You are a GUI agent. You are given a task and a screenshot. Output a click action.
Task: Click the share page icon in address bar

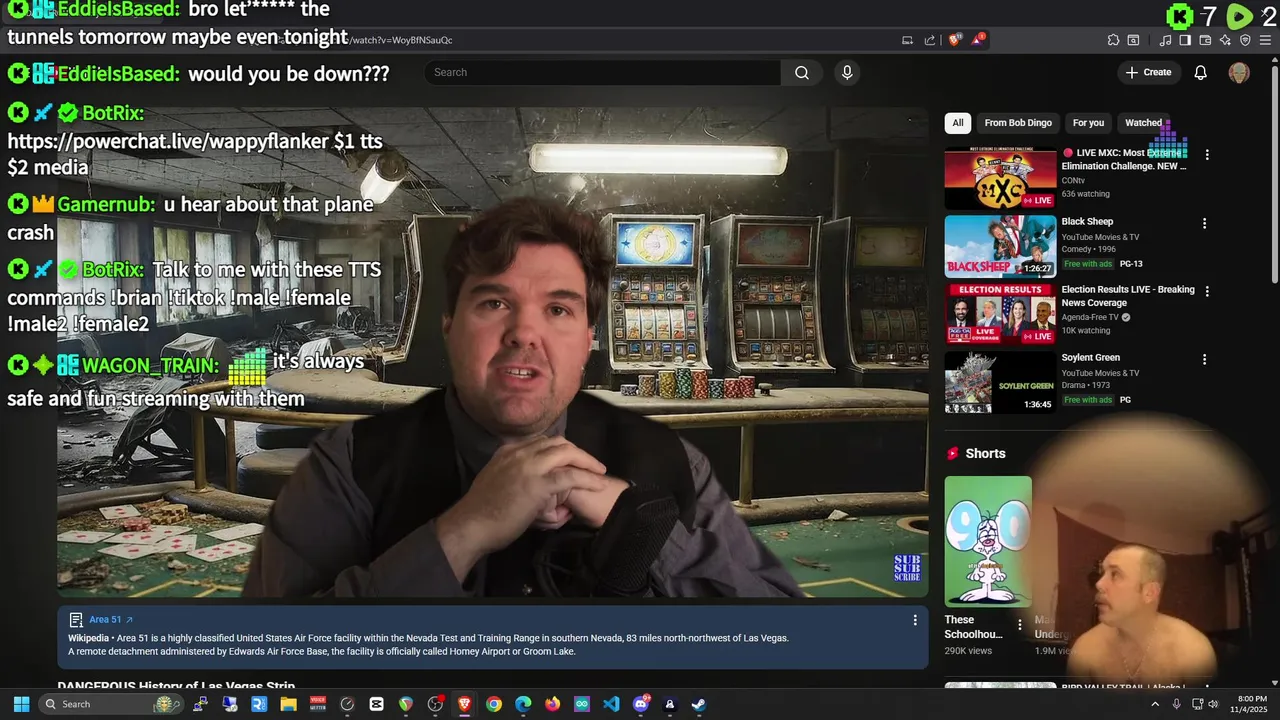coord(930,40)
